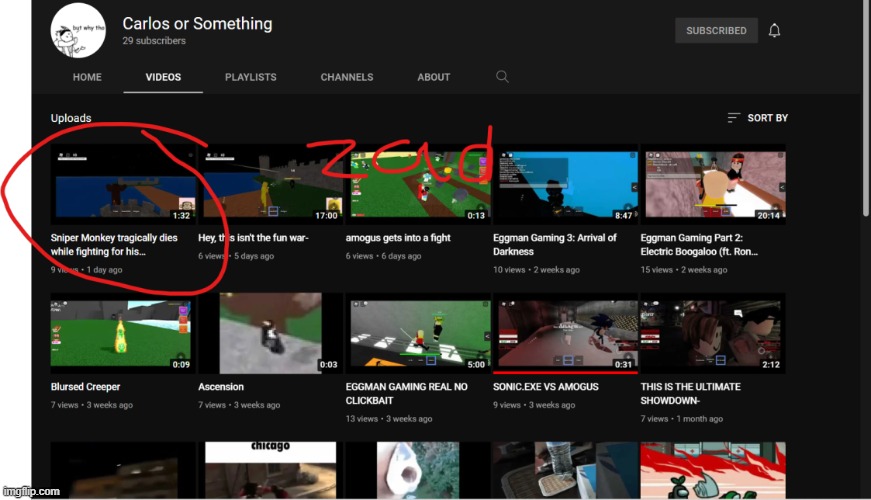Click the Carlos or Something channel avatar

[x=78, y=31]
